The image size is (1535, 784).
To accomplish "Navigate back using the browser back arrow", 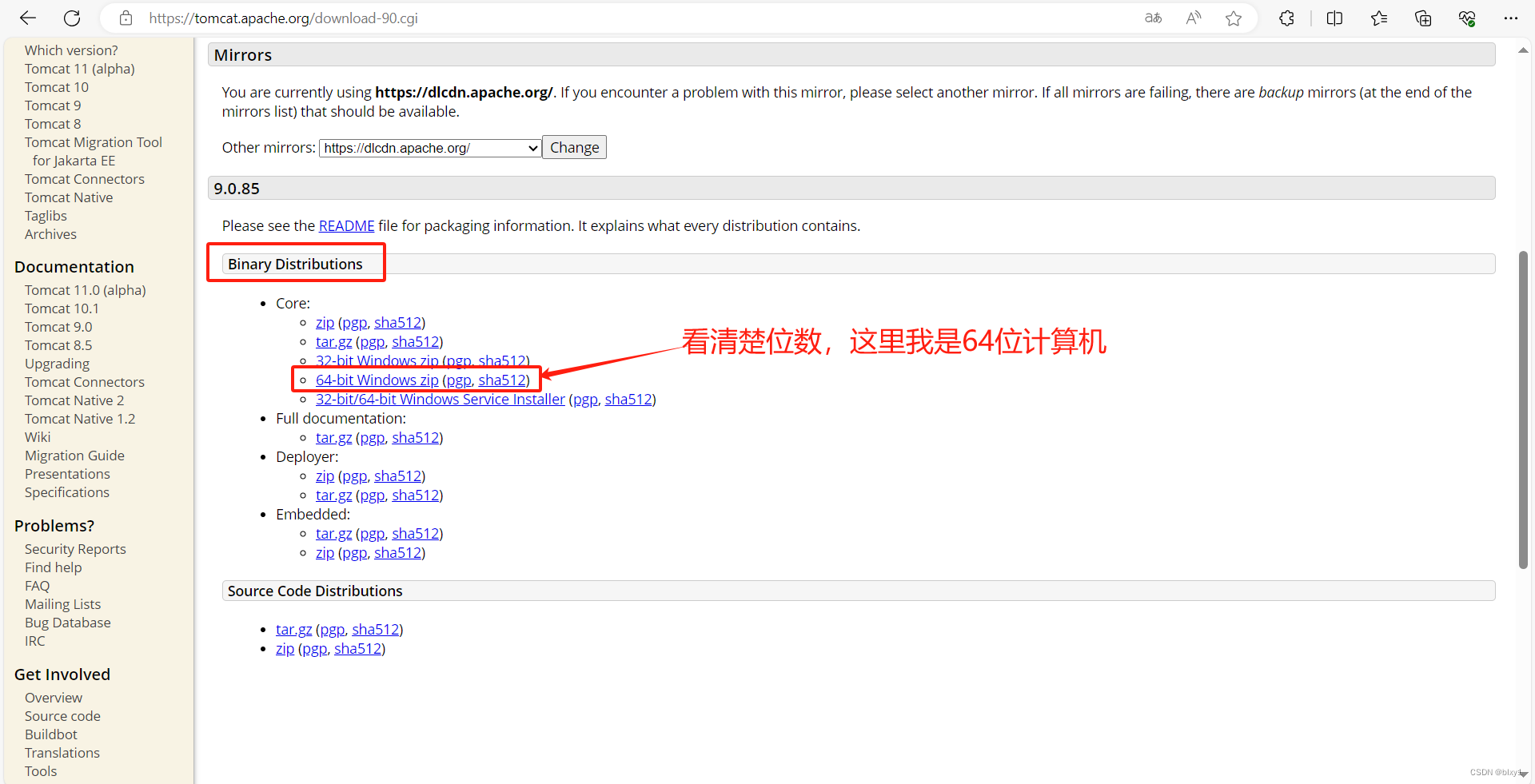I will [x=27, y=18].
